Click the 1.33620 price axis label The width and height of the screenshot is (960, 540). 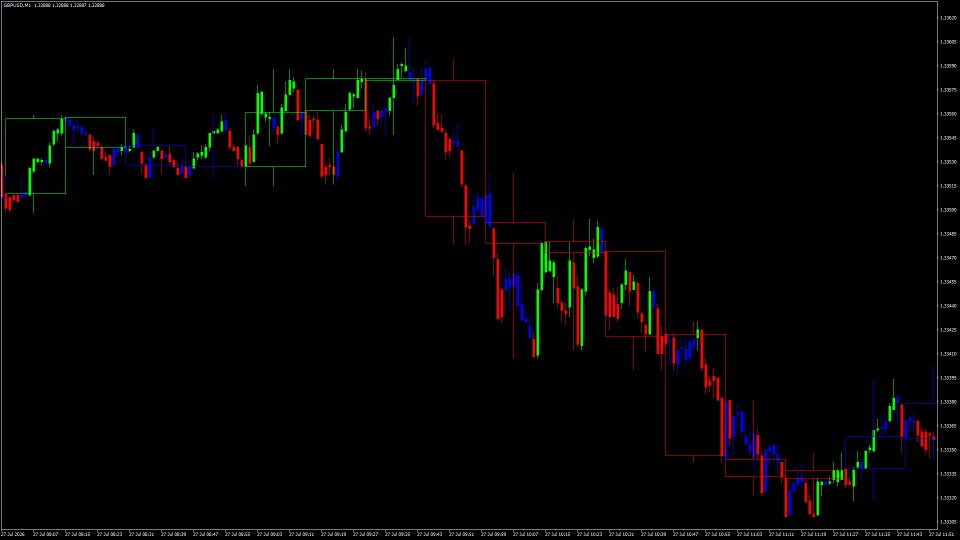pos(948,18)
